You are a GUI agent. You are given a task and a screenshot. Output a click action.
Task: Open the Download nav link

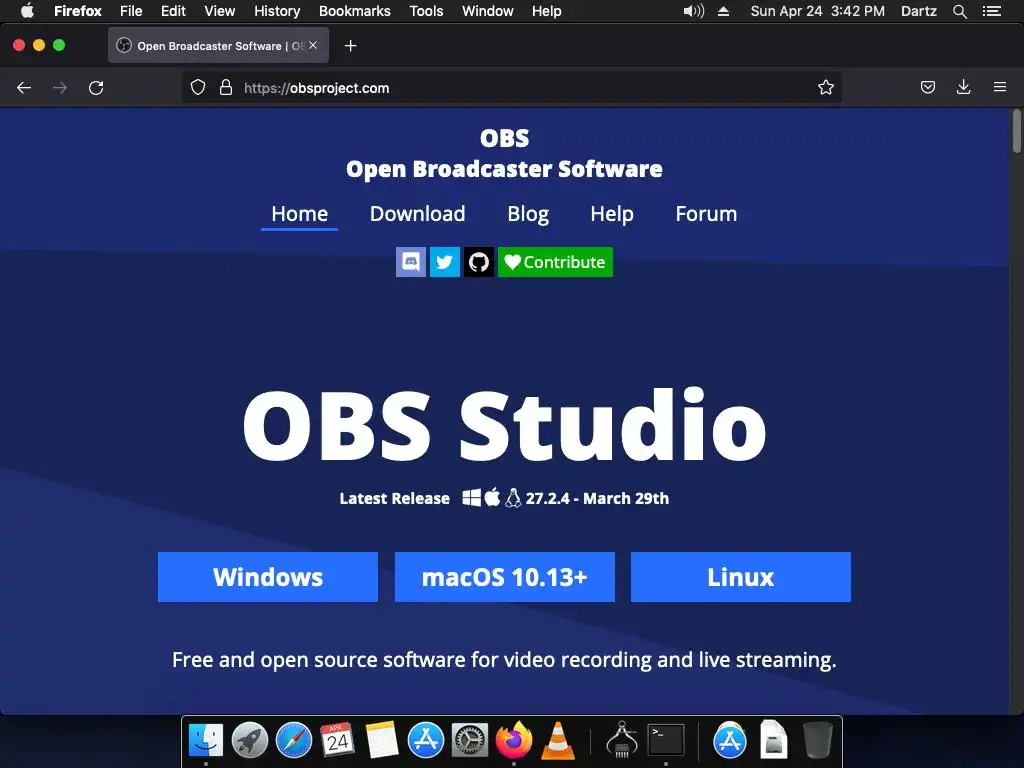(x=417, y=214)
